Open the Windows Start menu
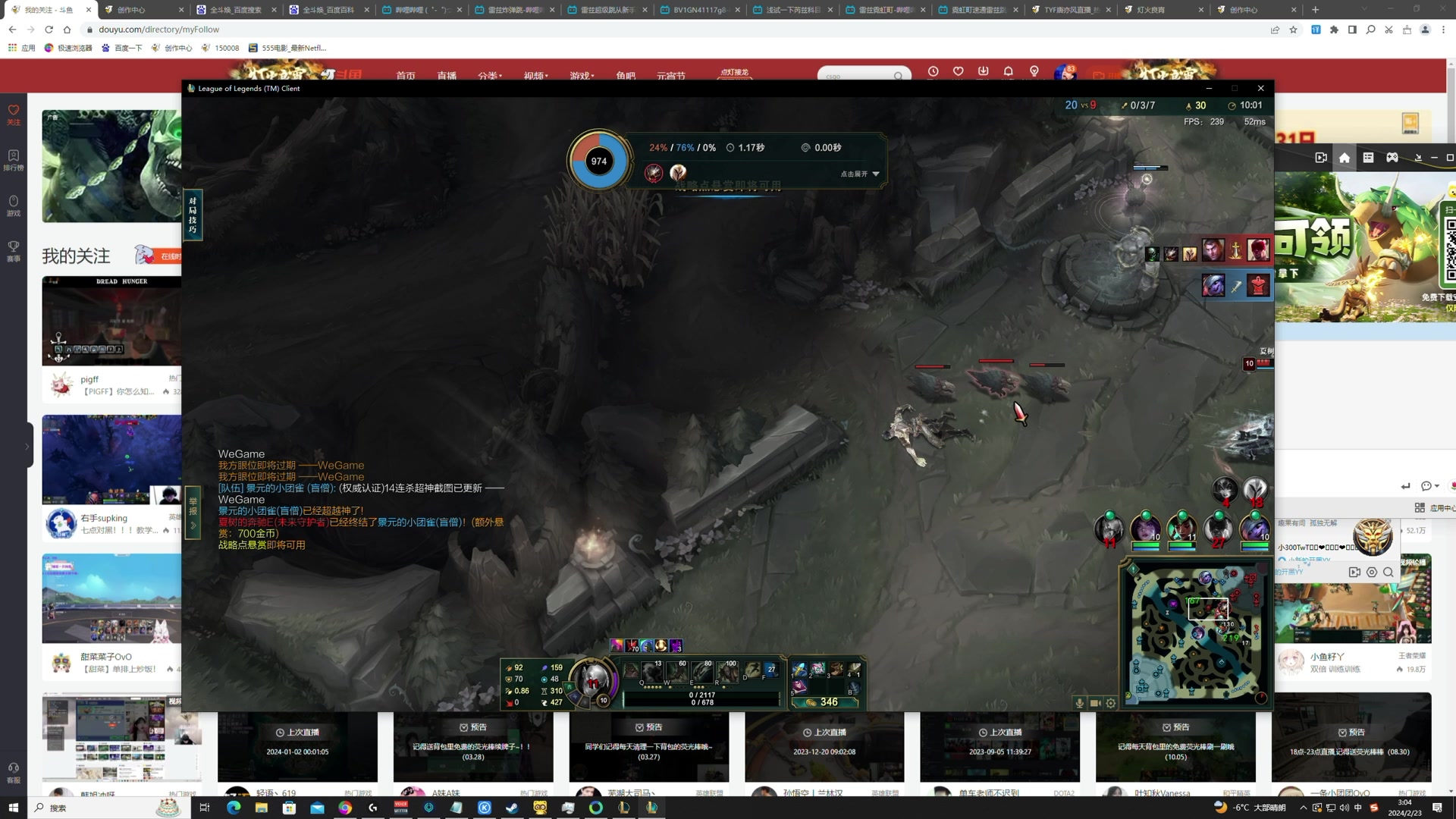The height and width of the screenshot is (819, 1456). (x=13, y=808)
